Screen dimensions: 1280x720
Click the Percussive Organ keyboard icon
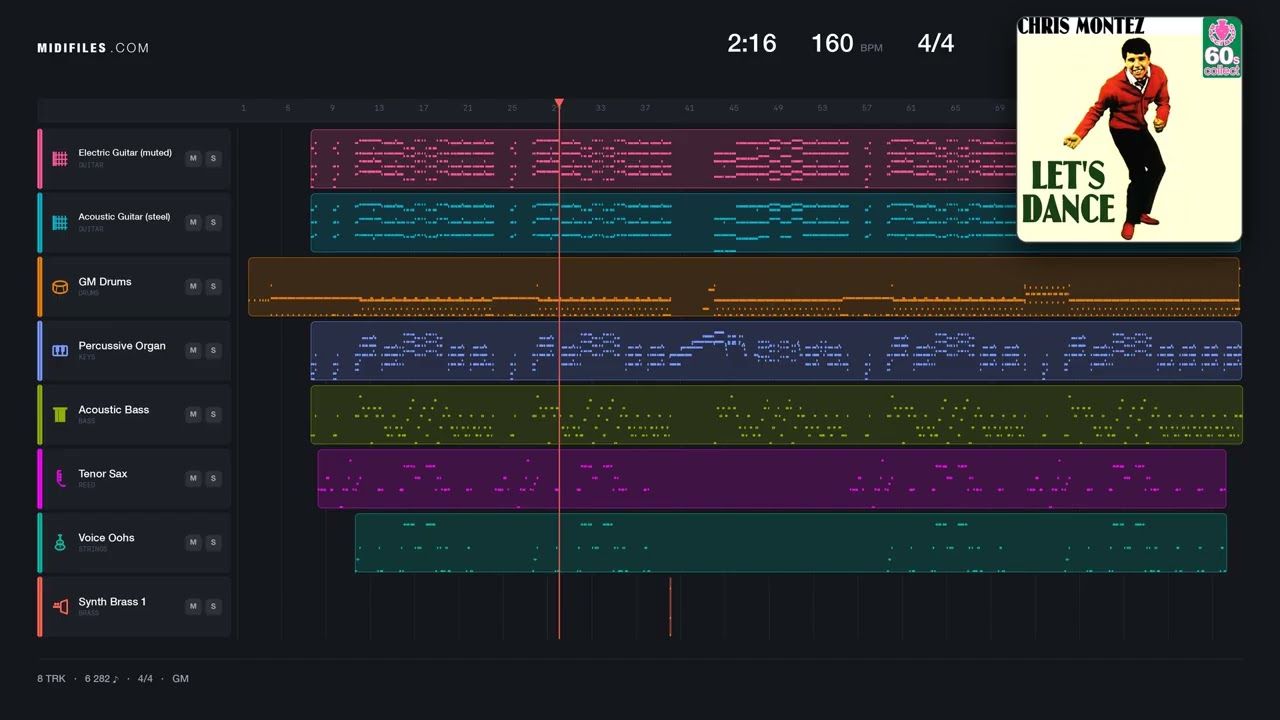coord(60,351)
